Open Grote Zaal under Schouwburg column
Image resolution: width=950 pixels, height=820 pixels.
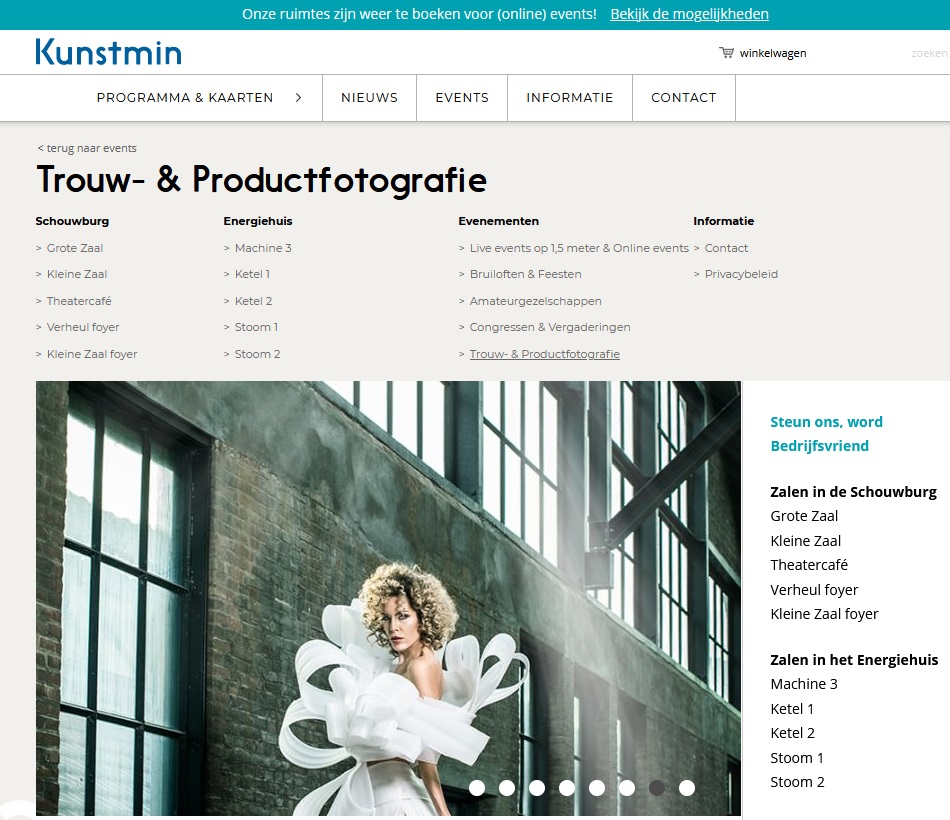(75, 248)
